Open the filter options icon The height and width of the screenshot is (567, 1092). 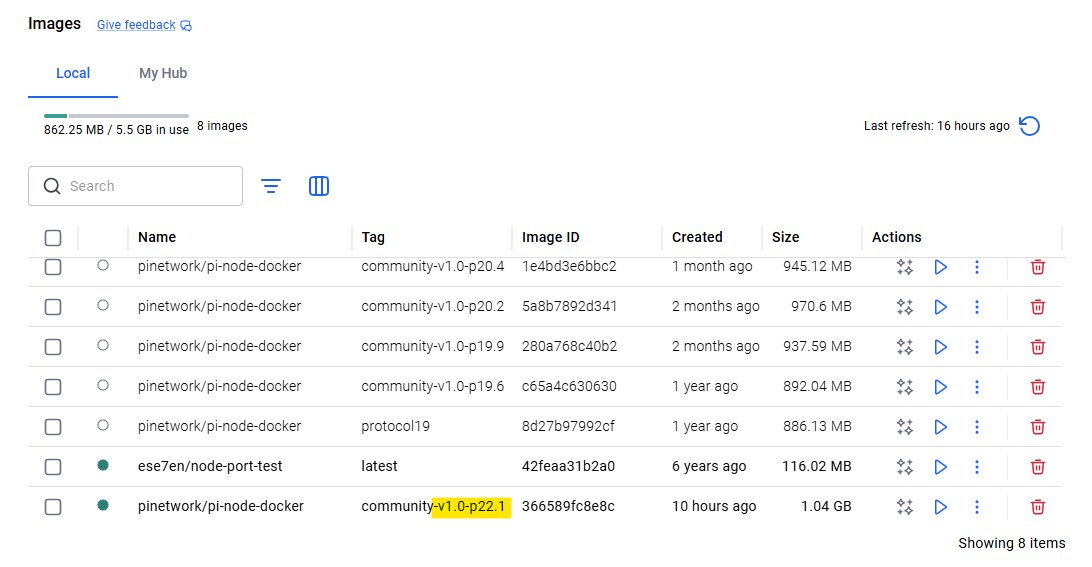271,186
